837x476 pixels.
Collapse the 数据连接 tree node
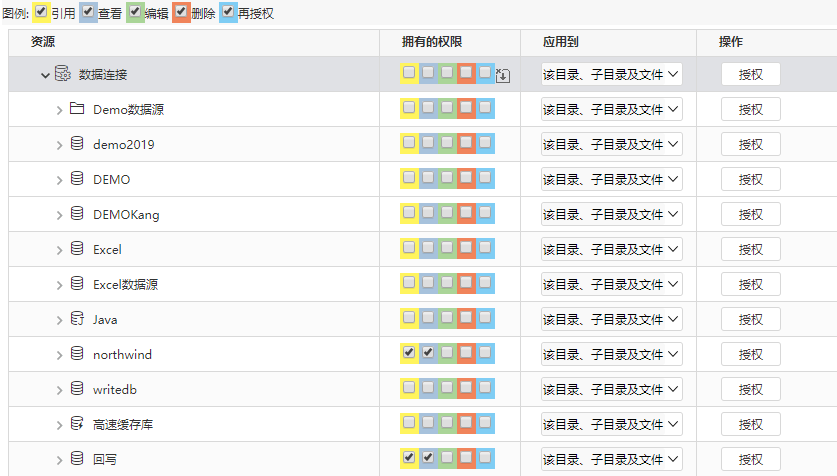(45, 75)
